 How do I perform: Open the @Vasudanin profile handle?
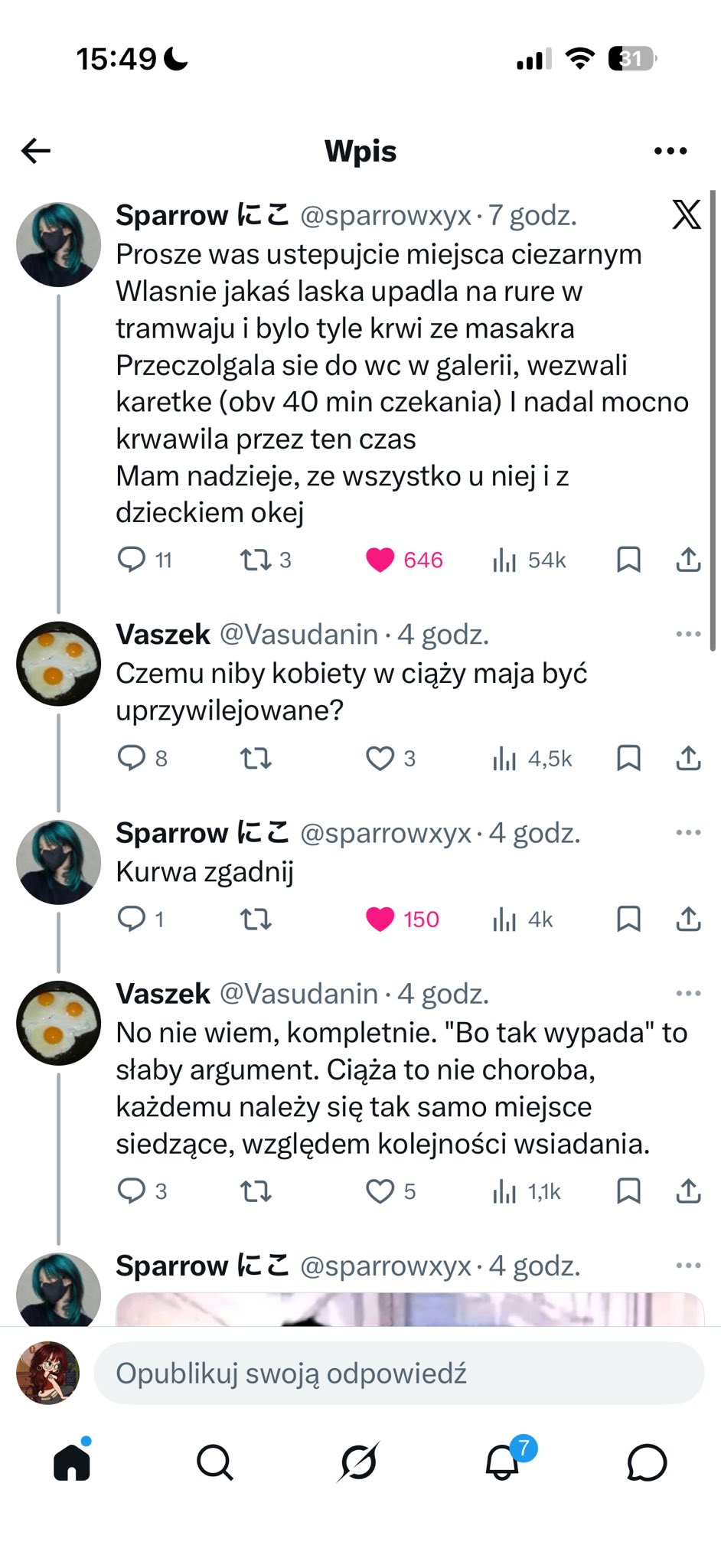point(299,635)
